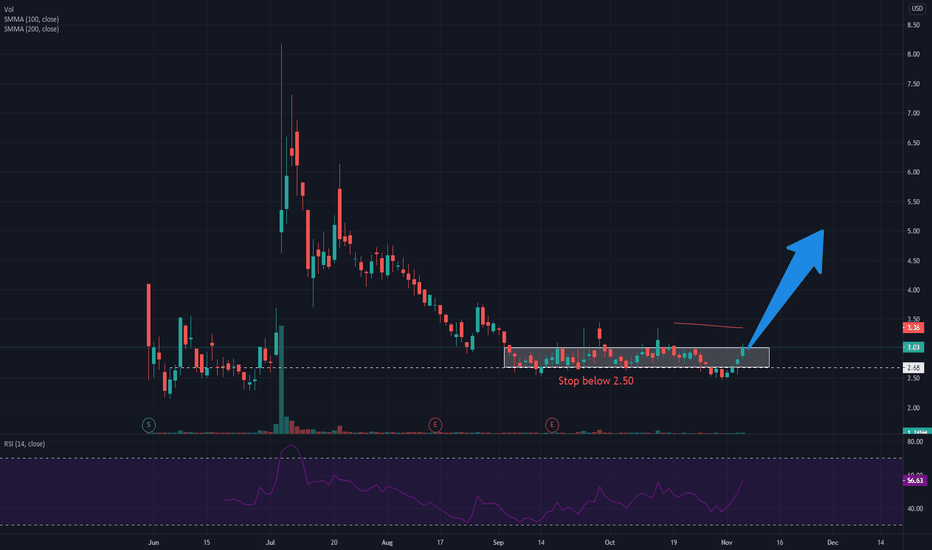
Task: Click the 16 date label on time axis
Action: (x=780, y=542)
